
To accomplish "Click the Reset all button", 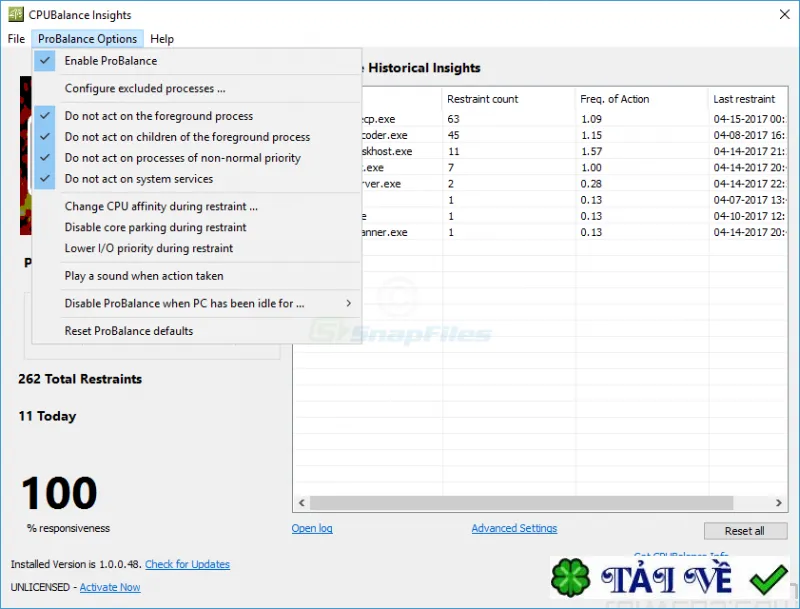I will point(745,531).
